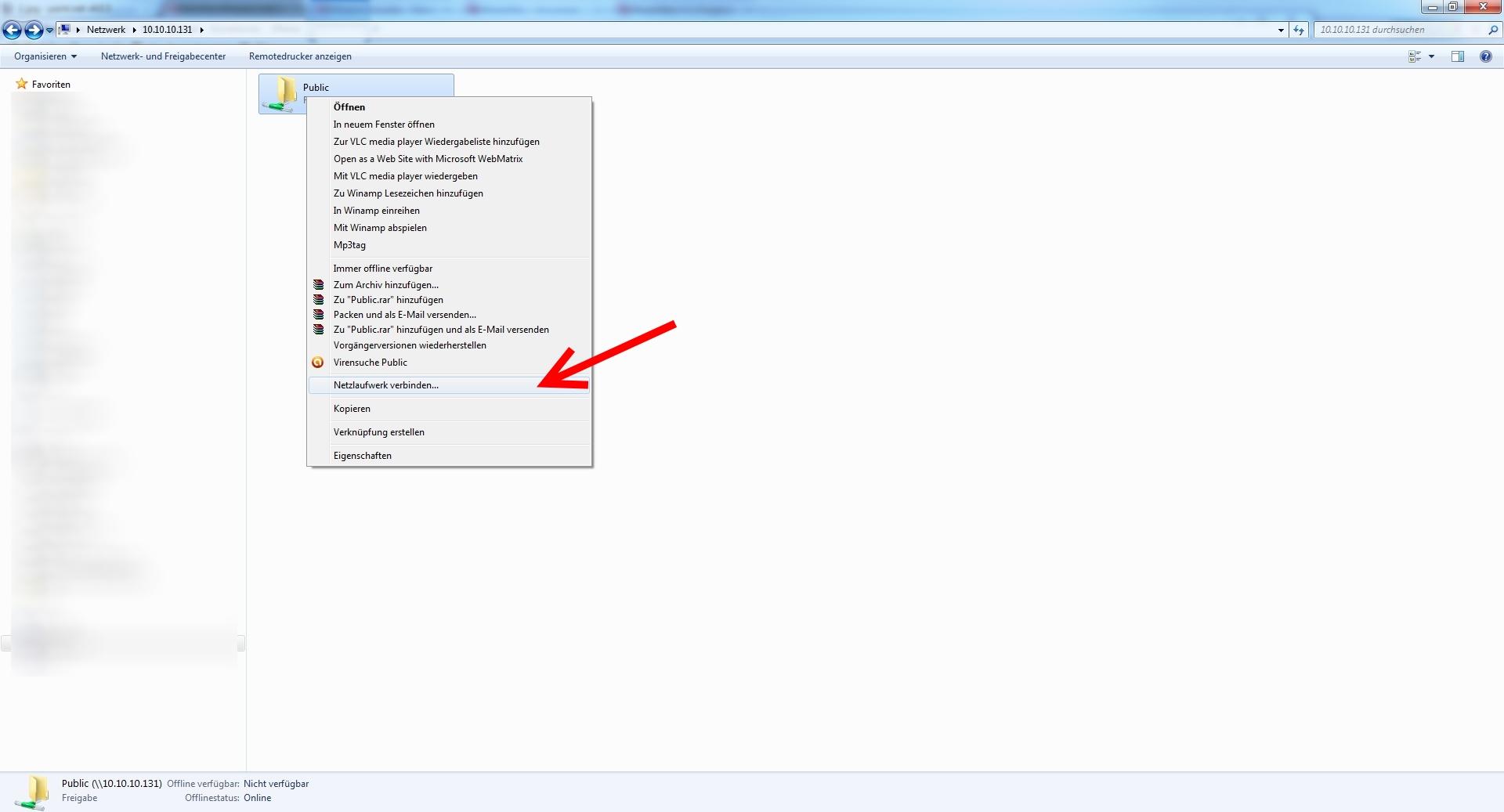This screenshot has width=1504, height=812.
Task: Click the Back navigation arrow
Action: click(x=12, y=30)
